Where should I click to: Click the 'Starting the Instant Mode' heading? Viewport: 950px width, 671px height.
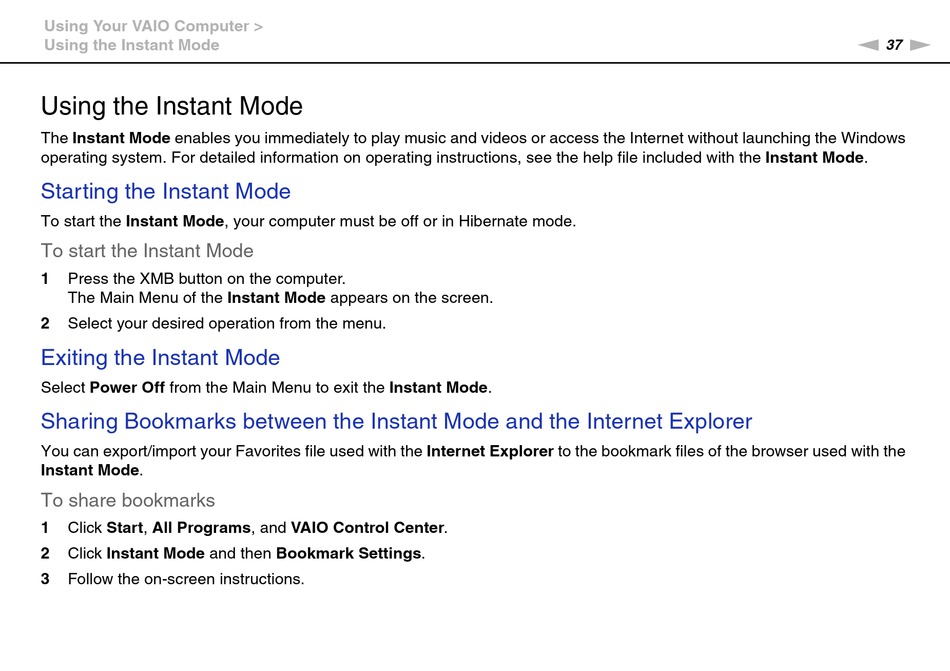click(165, 191)
